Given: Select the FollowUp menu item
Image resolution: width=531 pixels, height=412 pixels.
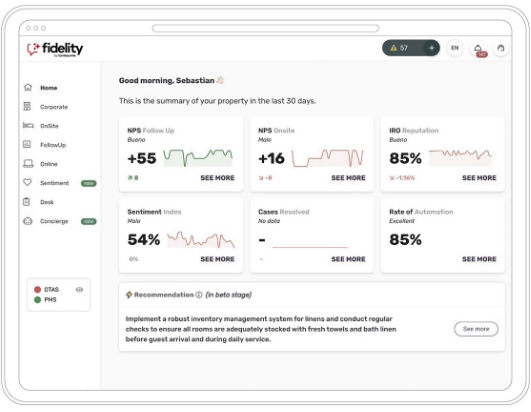Looking at the screenshot, I should pos(53,145).
